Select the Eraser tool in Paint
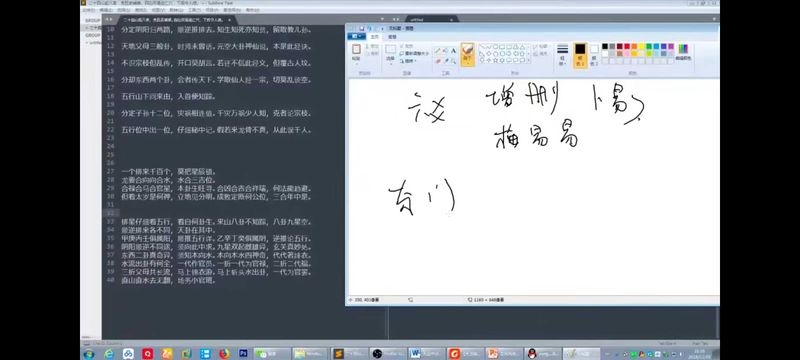 tap(438, 61)
